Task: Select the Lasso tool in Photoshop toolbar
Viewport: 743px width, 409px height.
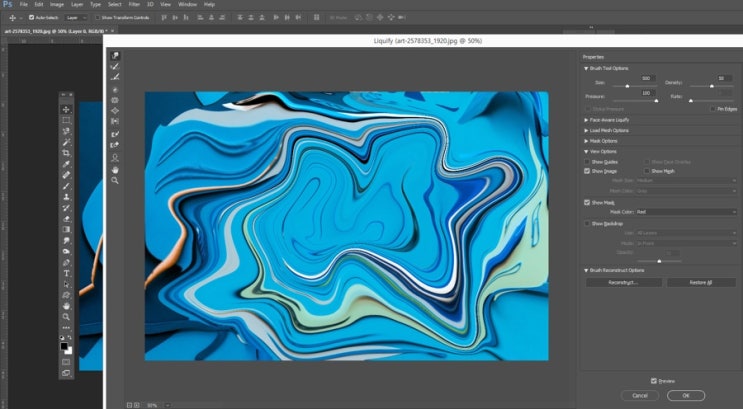Action: pos(66,131)
